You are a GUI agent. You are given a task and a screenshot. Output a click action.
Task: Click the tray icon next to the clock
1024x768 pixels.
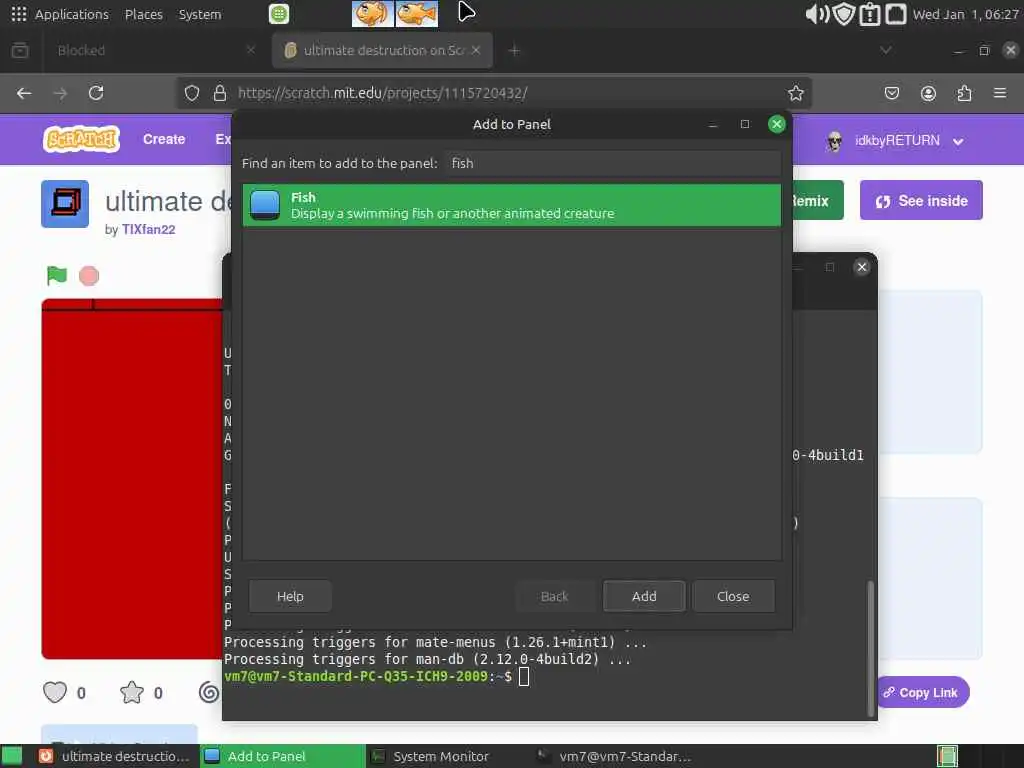coord(895,14)
